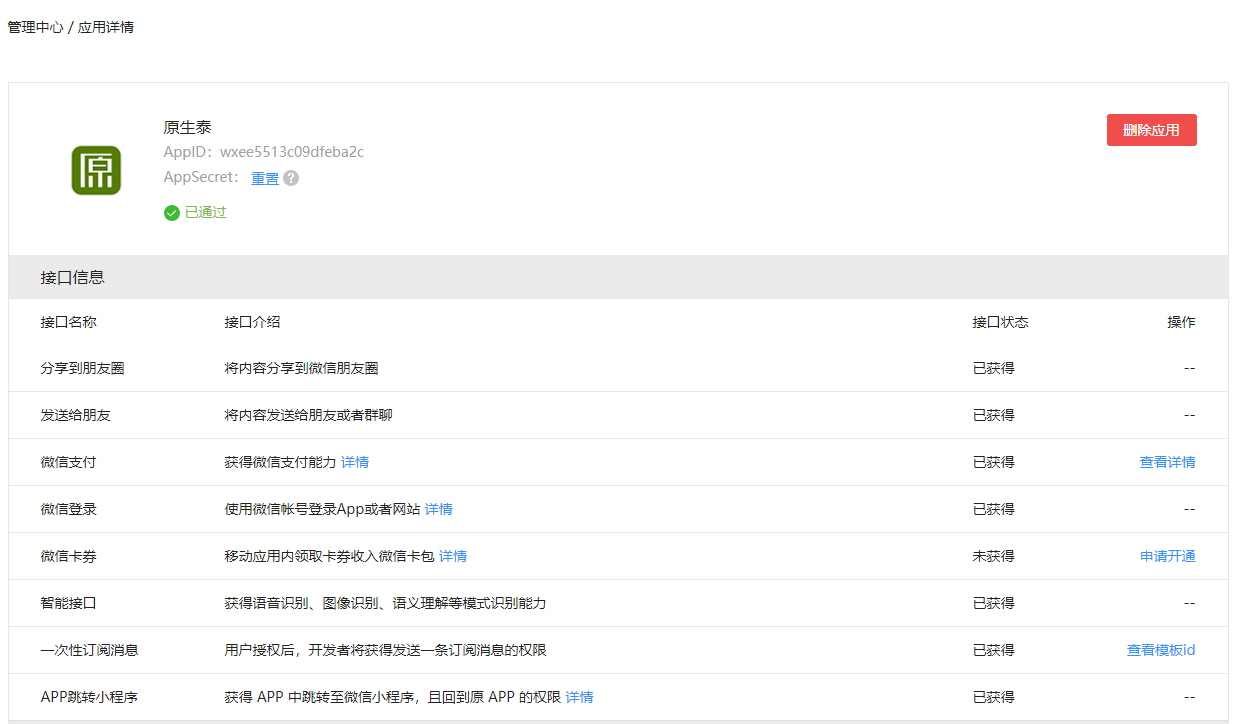
Task: Click description 将内容发送给朋友或者群聊
Action: pyautogui.click(x=308, y=415)
